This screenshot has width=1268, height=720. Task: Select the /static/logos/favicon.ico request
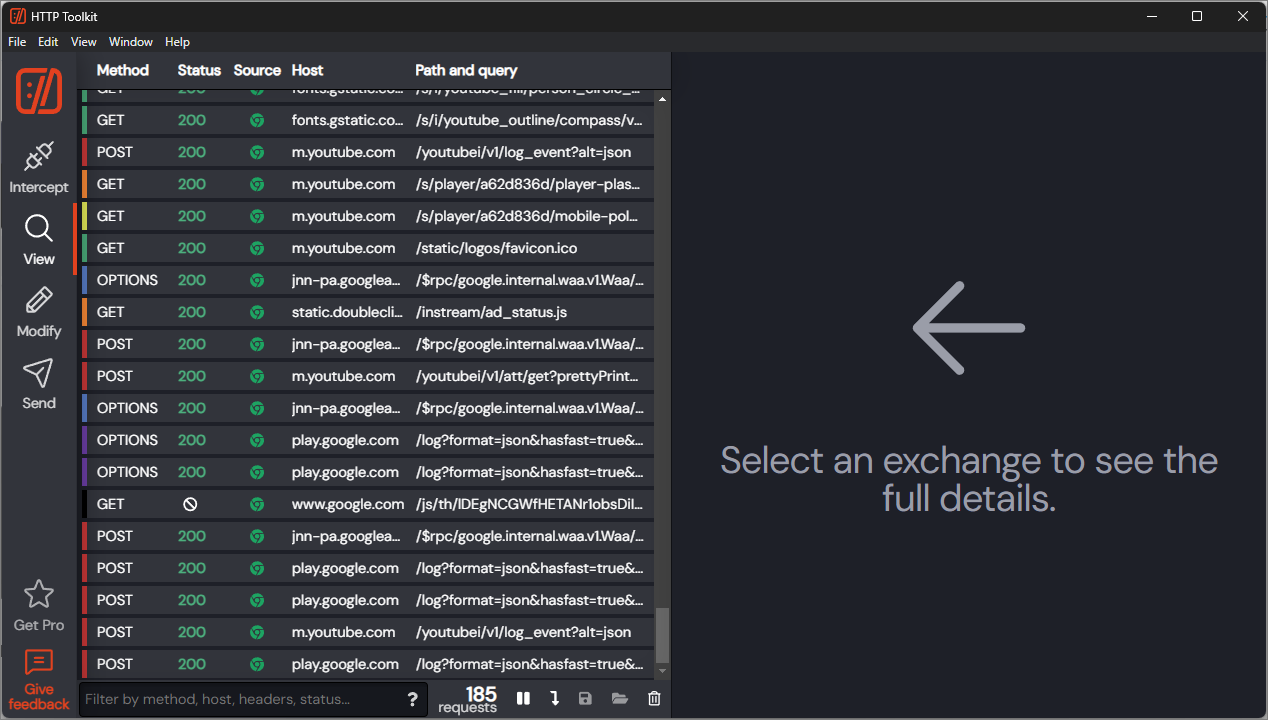367,248
